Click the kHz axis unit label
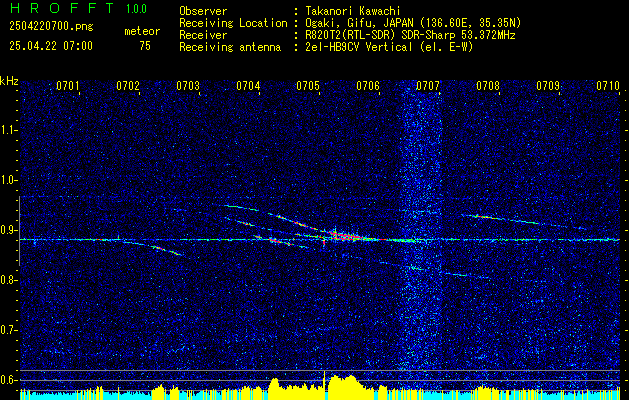Screen dimensions: 629x400 9,81
